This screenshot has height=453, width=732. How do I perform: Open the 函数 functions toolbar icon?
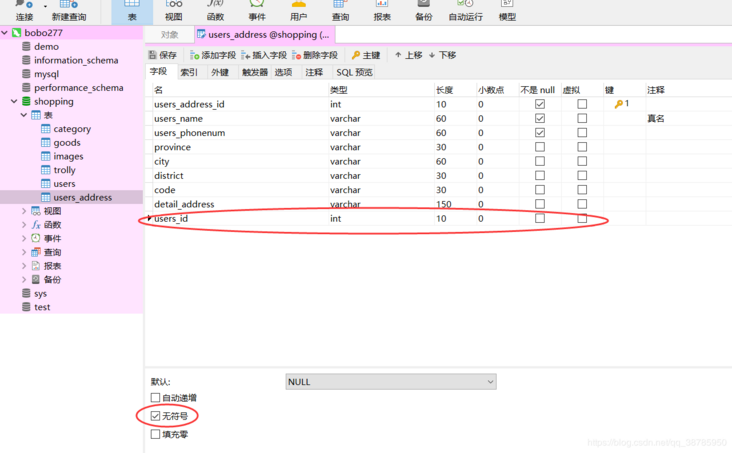click(215, 11)
